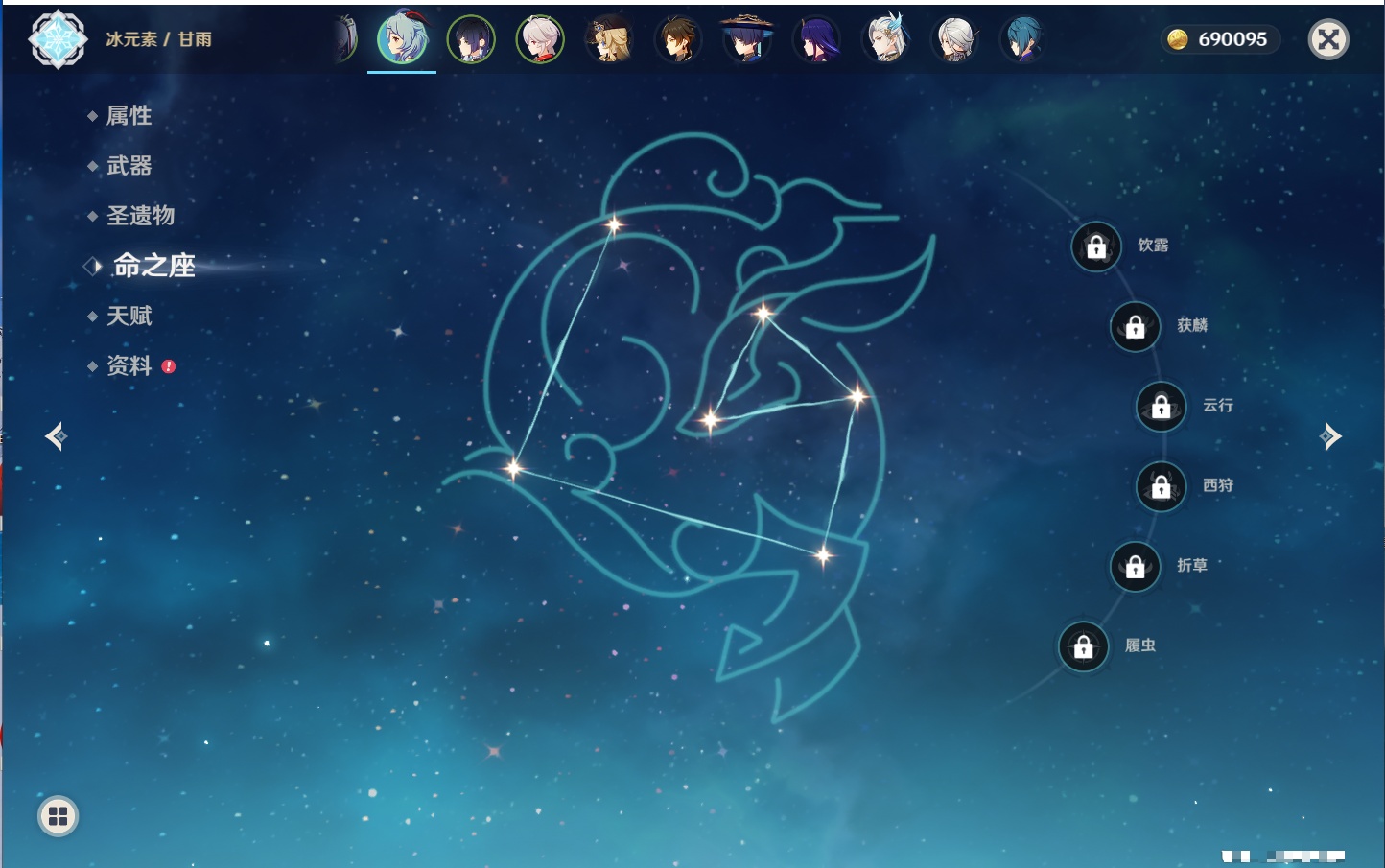Select the long purple-haired character portrait
1385x868 pixels.
tap(816, 39)
